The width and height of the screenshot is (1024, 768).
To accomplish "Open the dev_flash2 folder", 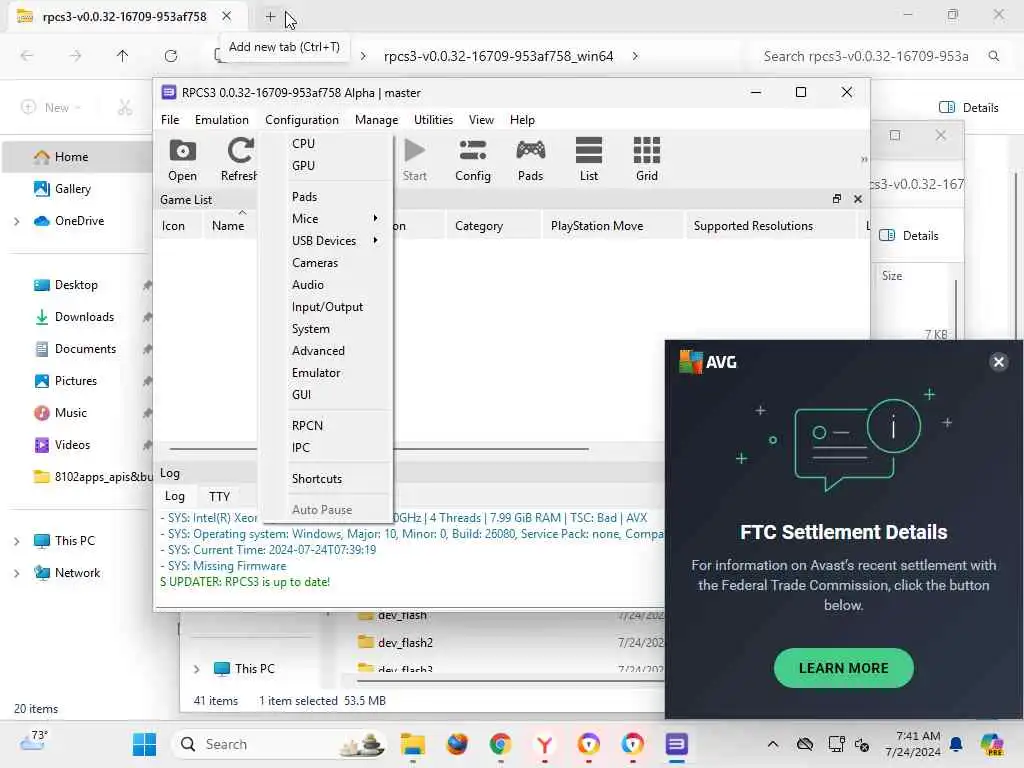I will pyautogui.click(x=405, y=643).
